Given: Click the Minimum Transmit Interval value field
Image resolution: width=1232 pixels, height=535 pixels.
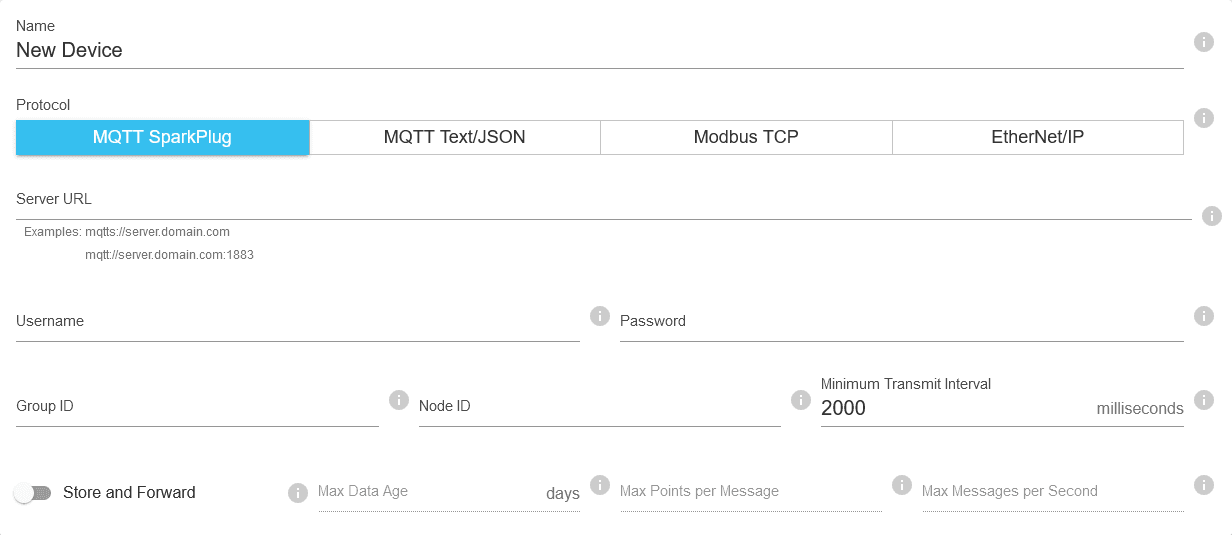Looking at the screenshot, I should [950, 408].
